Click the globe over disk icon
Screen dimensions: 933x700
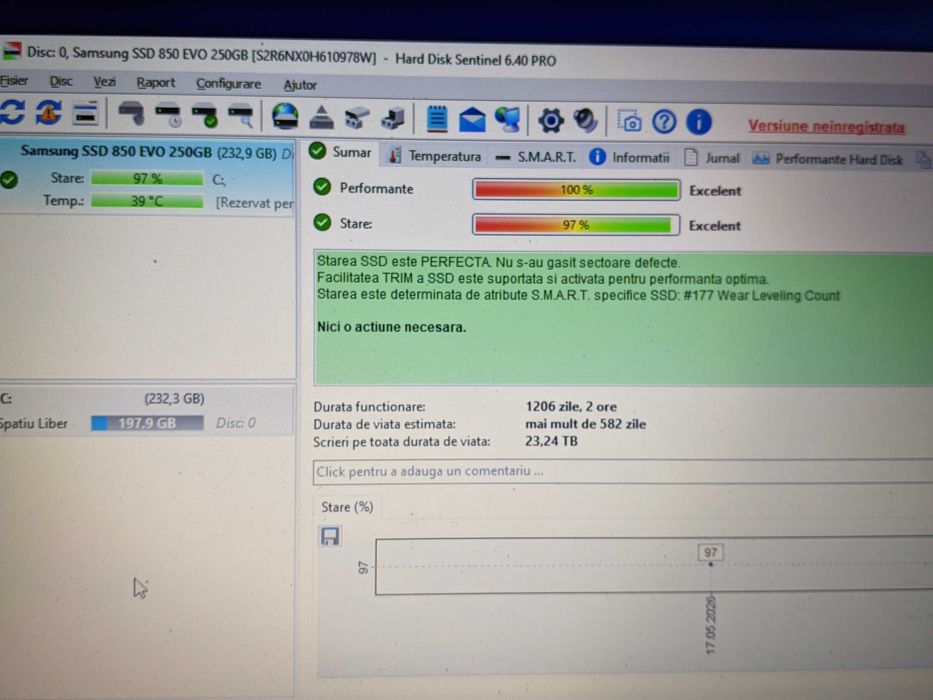coord(285,115)
